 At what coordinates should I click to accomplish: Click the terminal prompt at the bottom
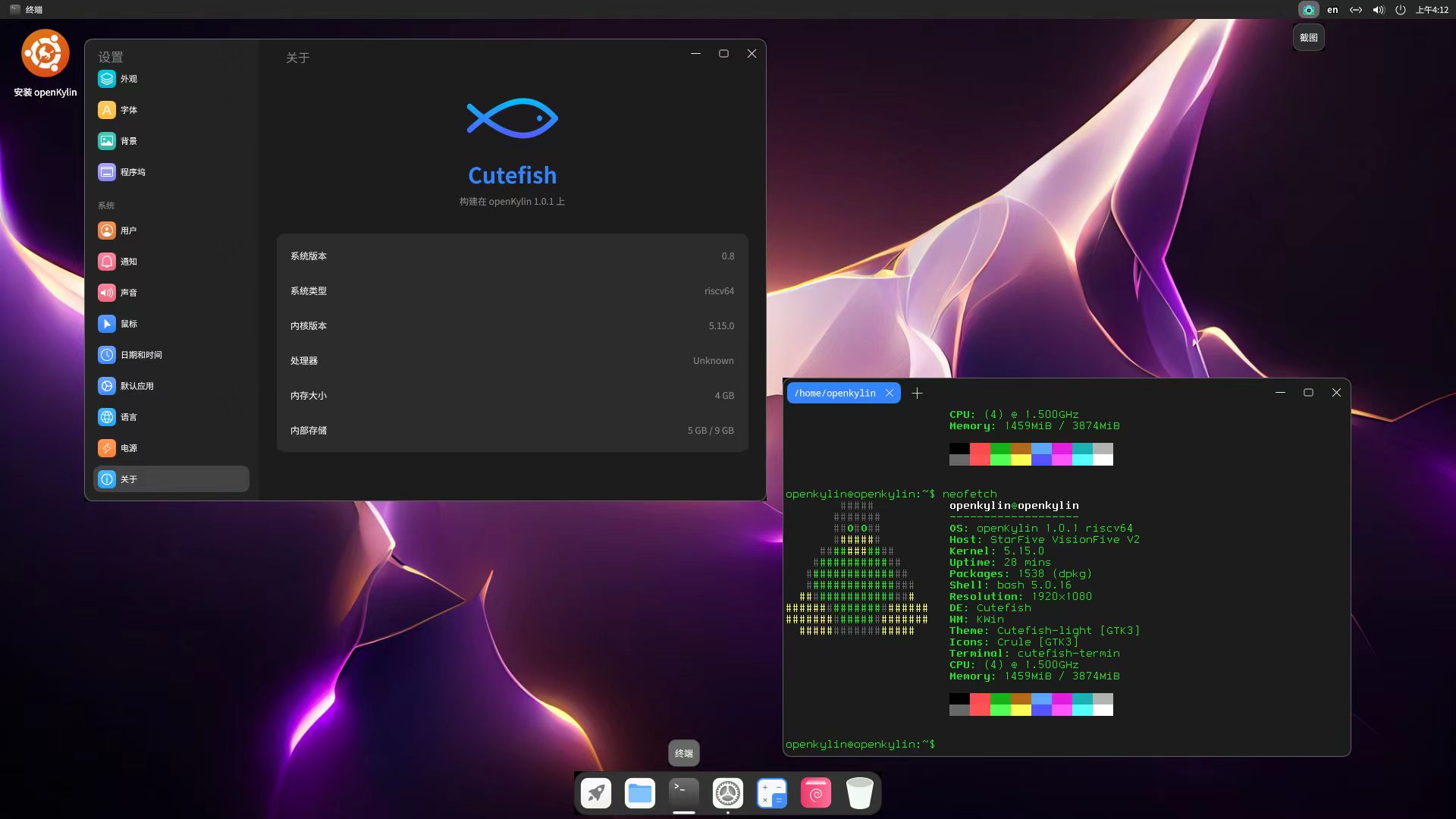[x=861, y=744]
